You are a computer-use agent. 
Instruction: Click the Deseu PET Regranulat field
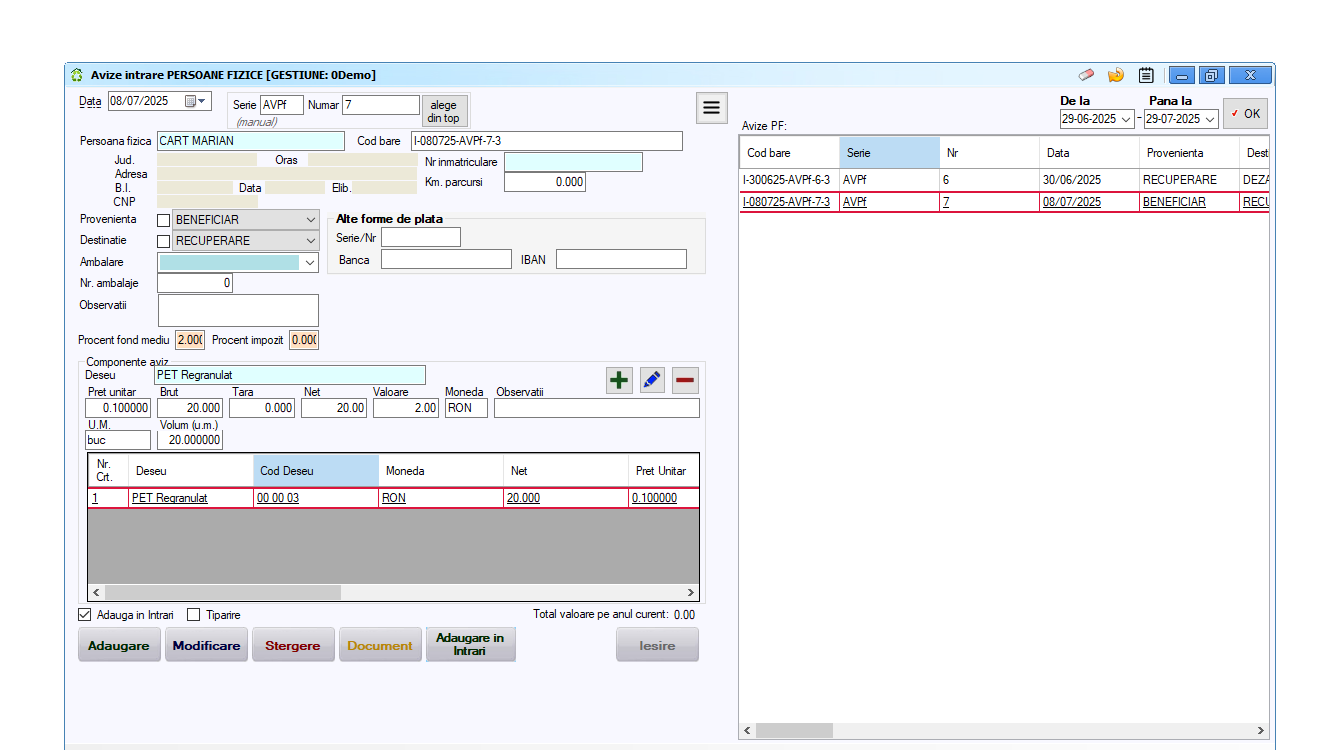289,375
